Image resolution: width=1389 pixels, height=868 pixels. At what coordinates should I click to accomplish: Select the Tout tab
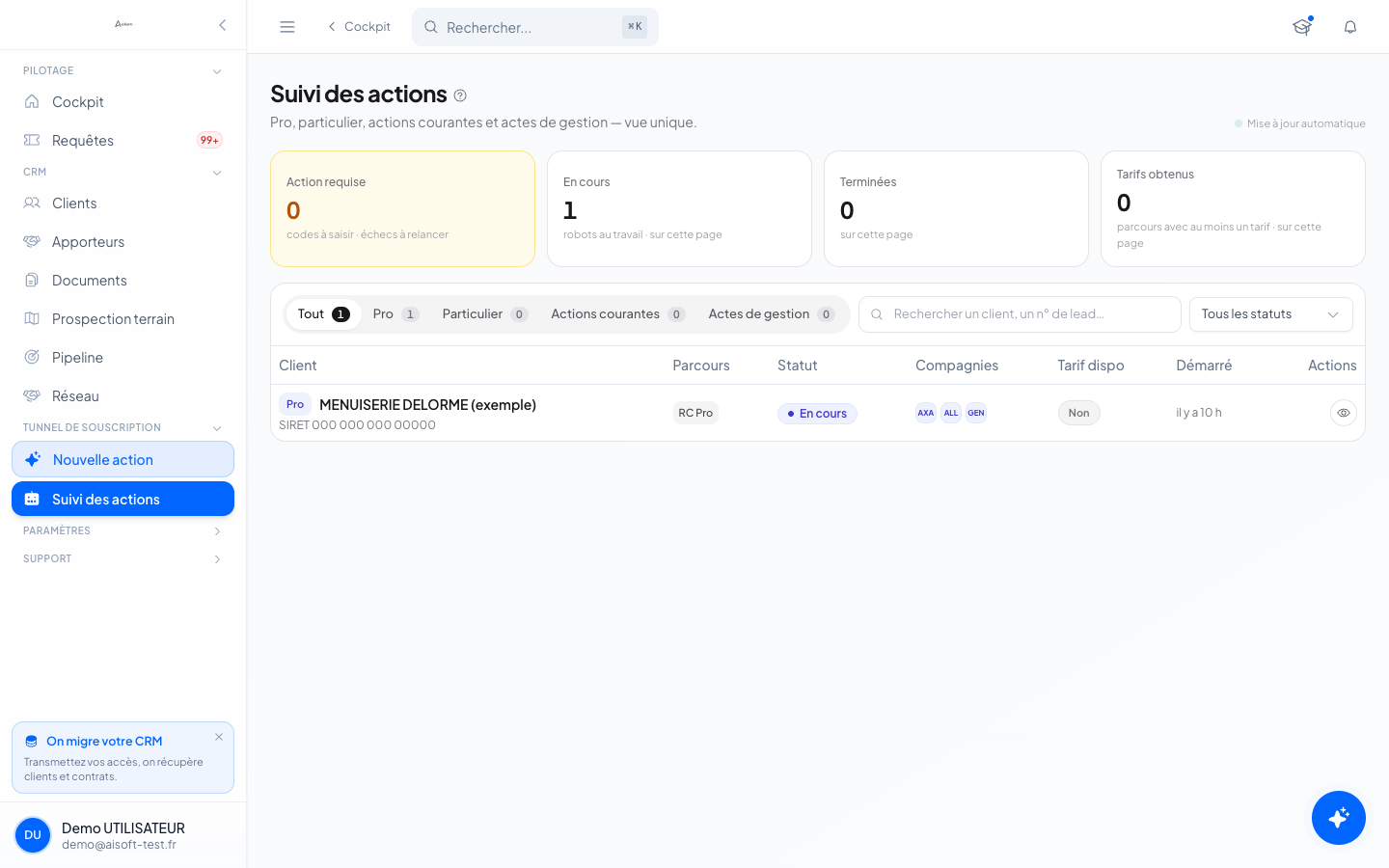tap(323, 314)
